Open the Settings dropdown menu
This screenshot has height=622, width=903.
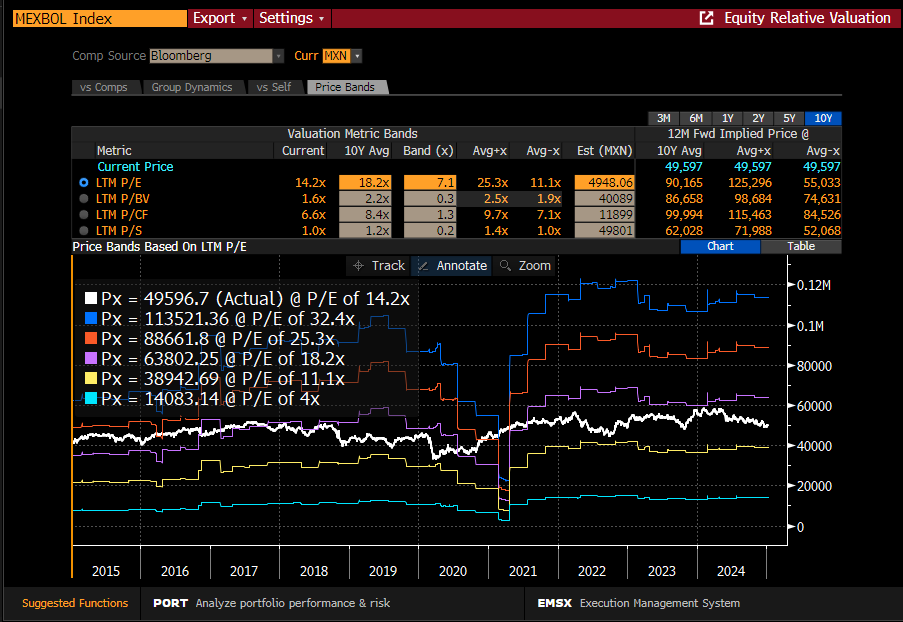point(292,18)
